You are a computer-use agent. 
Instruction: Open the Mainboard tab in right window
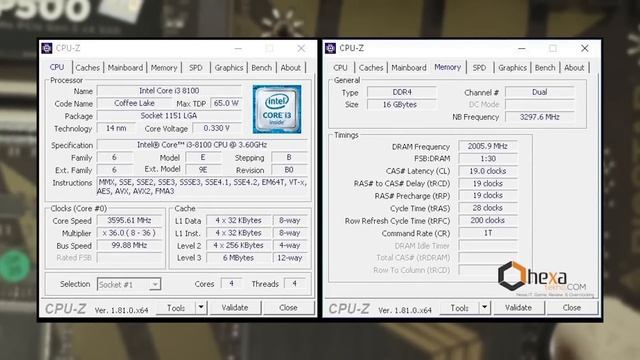click(409, 68)
